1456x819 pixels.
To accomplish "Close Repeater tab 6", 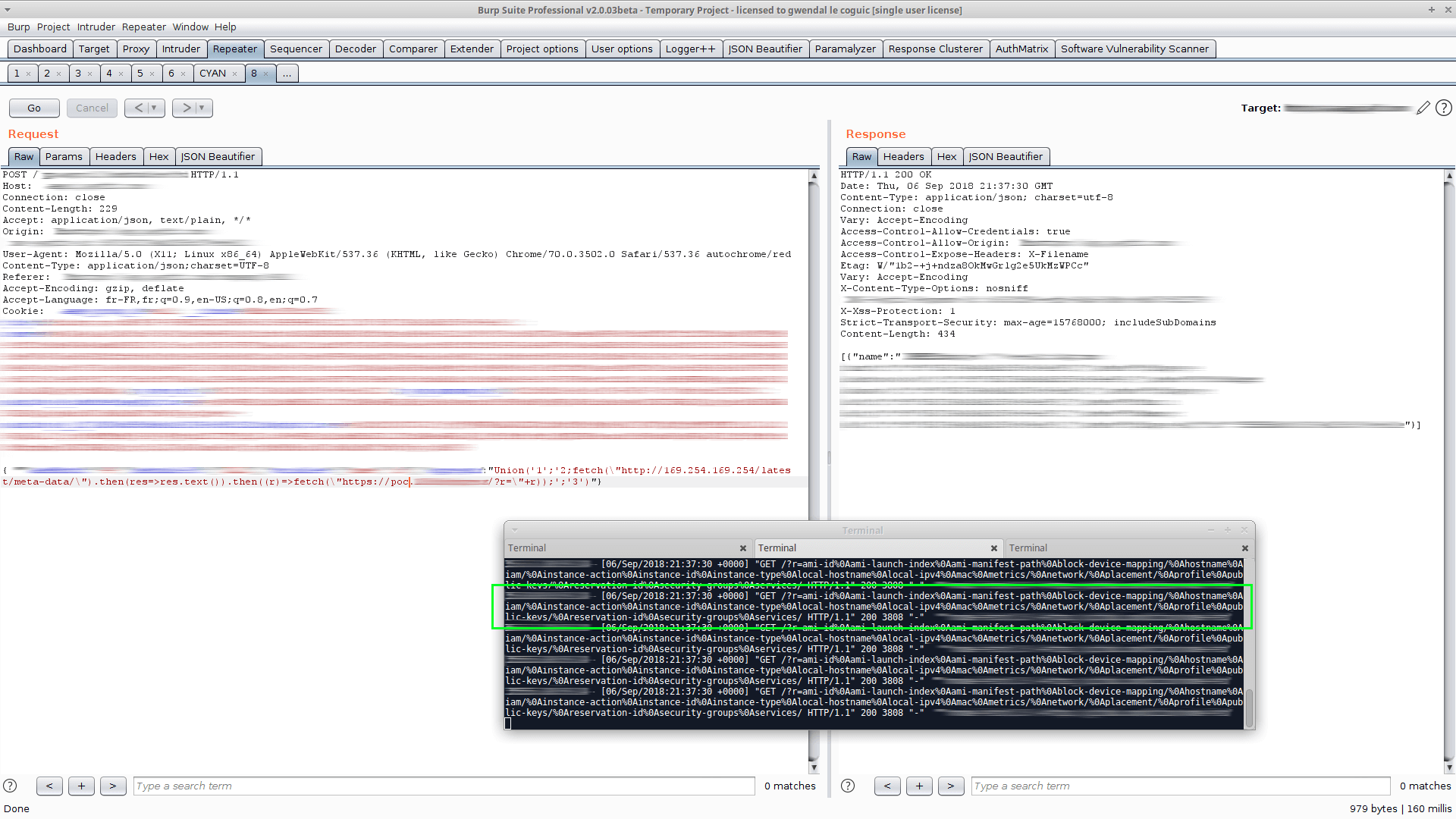I will point(183,74).
